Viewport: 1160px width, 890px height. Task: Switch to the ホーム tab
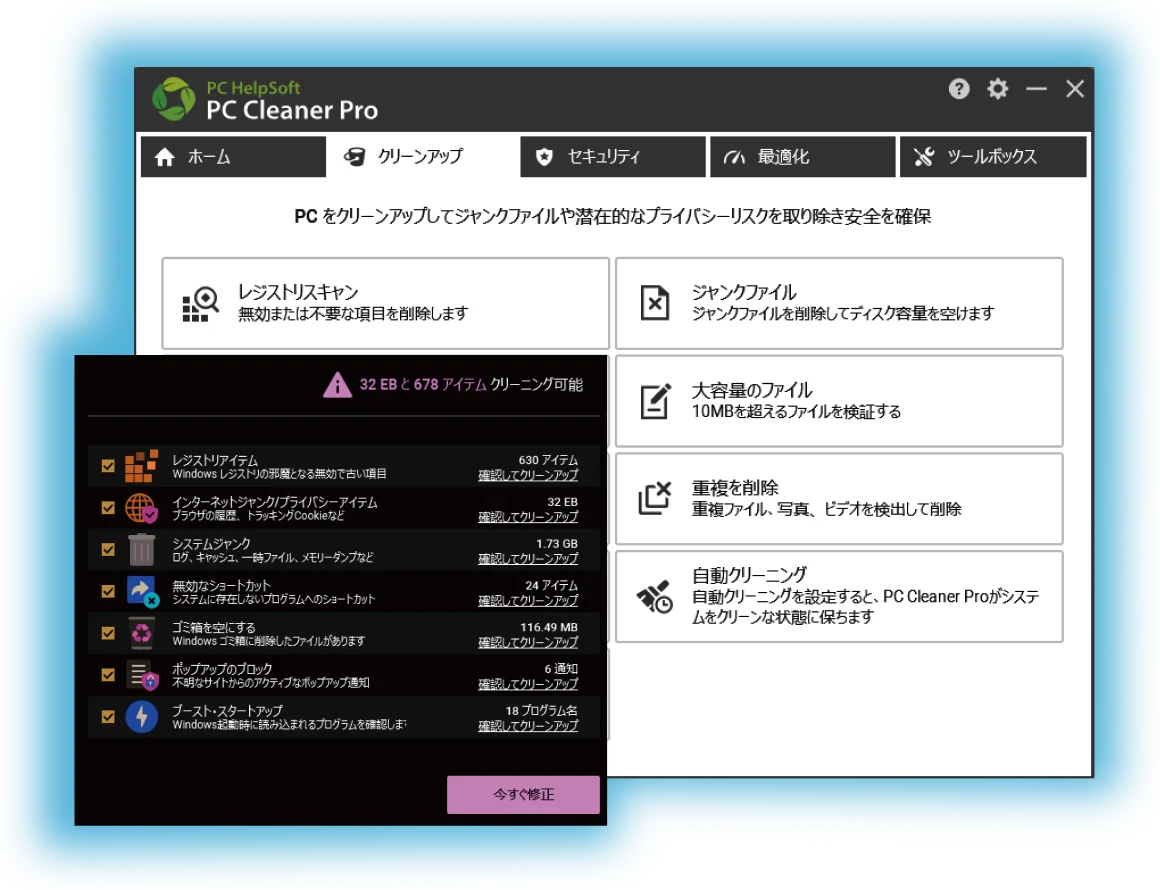pos(233,157)
